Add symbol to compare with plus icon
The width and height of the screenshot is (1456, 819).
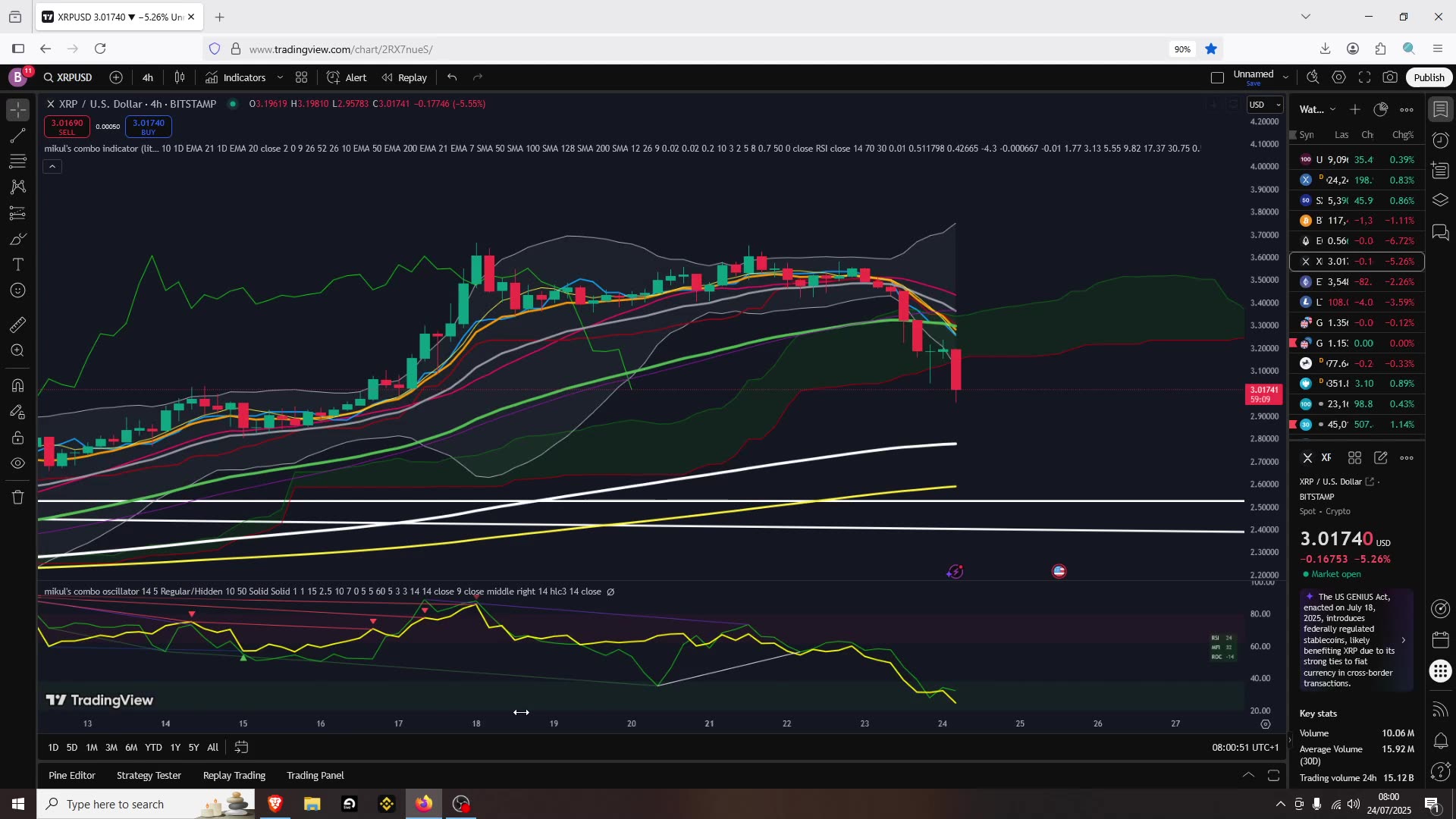116,77
